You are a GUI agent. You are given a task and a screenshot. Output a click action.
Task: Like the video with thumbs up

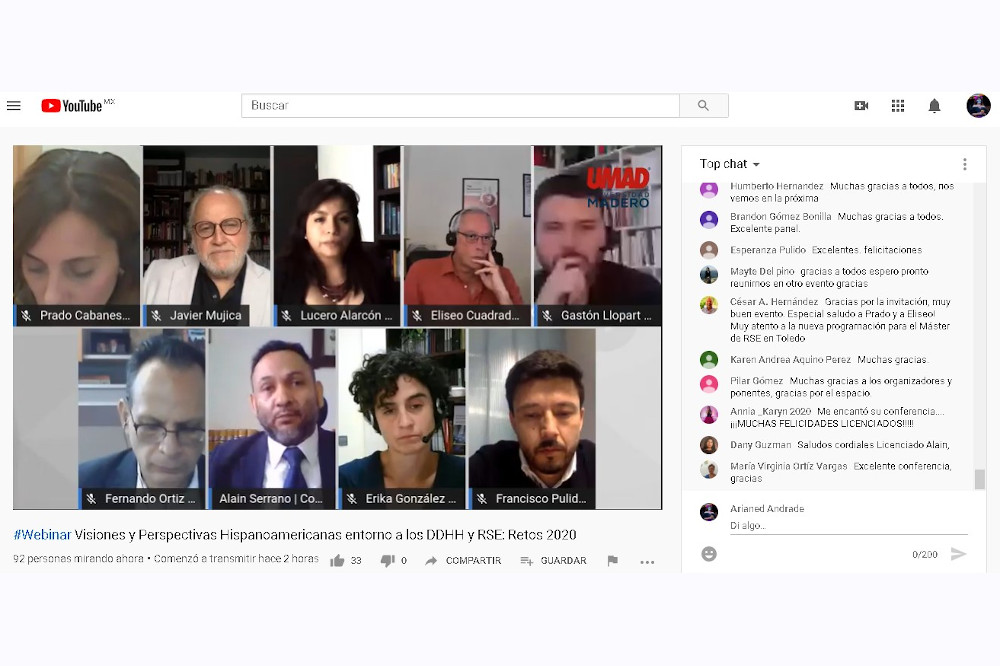coord(337,561)
